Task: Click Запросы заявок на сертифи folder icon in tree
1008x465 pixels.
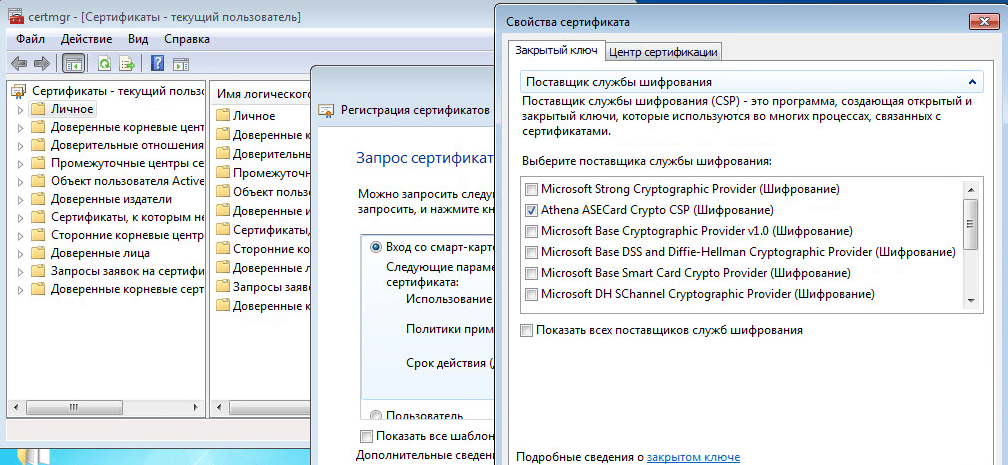Action: (38, 271)
